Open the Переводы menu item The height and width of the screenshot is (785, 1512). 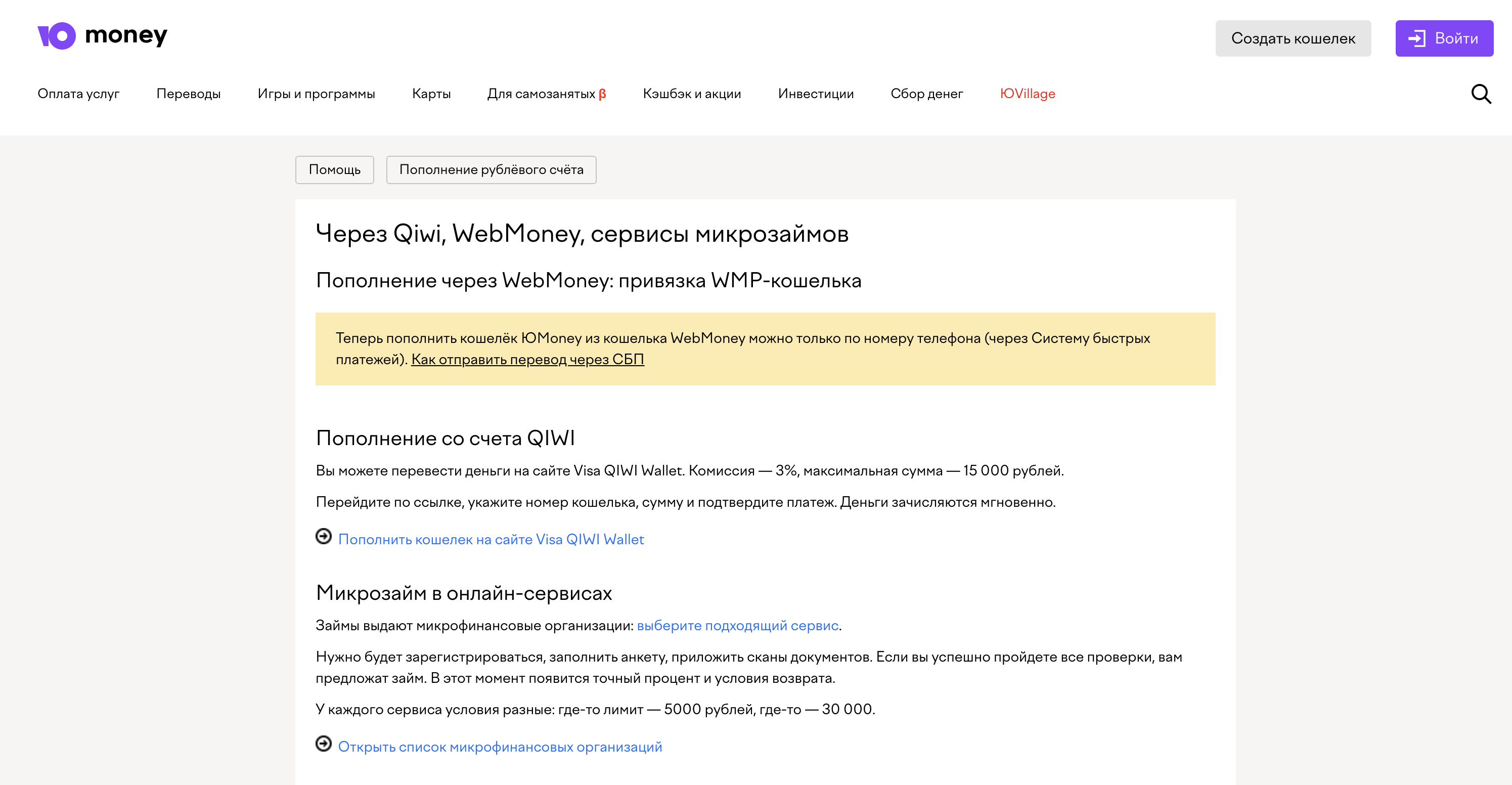(189, 94)
